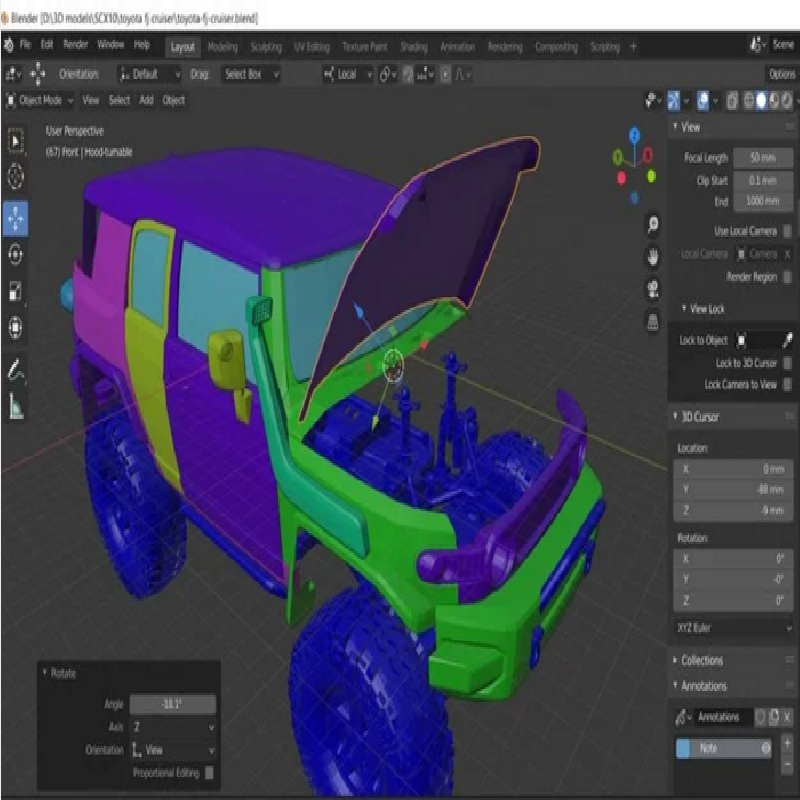This screenshot has height=800, width=800.
Task: Check Lock Camera to View
Action: click(787, 384)
